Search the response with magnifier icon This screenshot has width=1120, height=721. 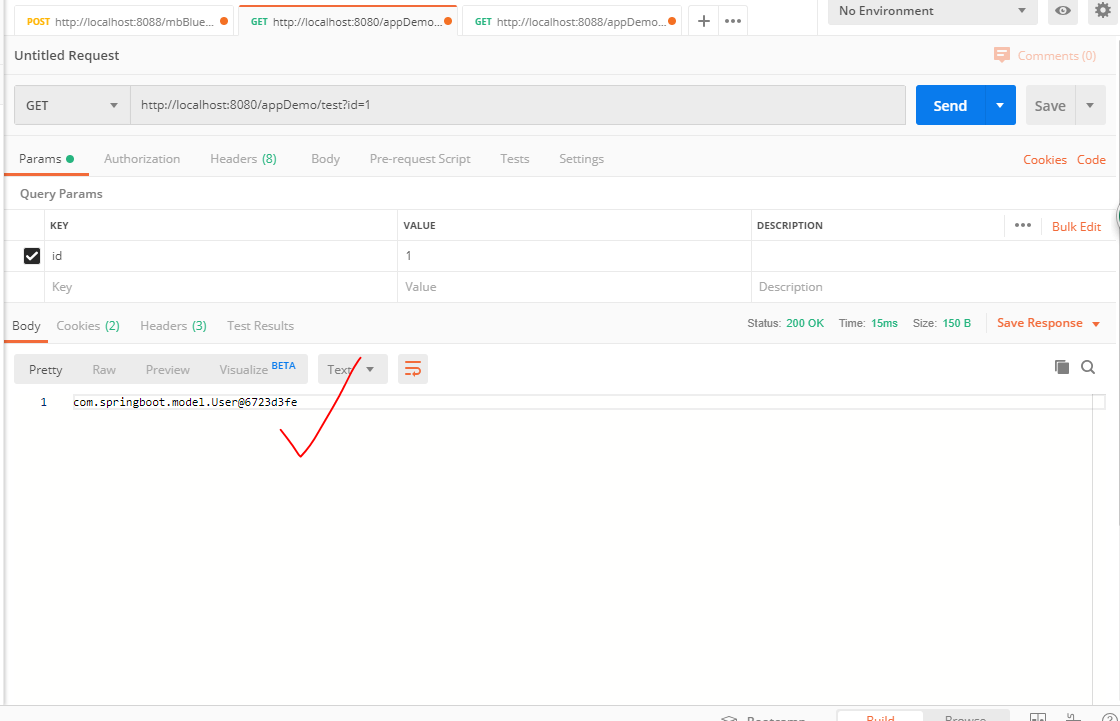[1088, 367]
